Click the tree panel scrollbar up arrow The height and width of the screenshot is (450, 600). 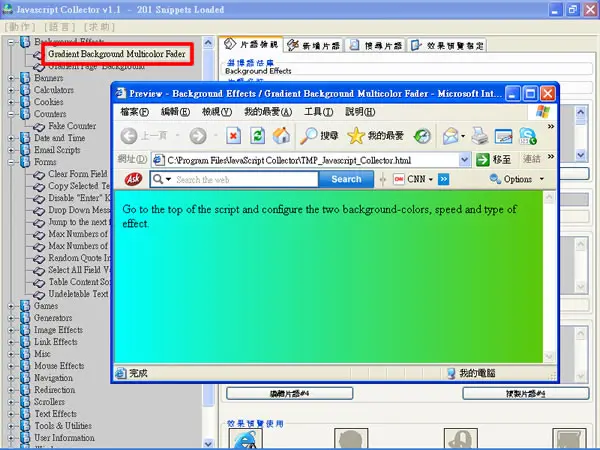click(208, 42)
